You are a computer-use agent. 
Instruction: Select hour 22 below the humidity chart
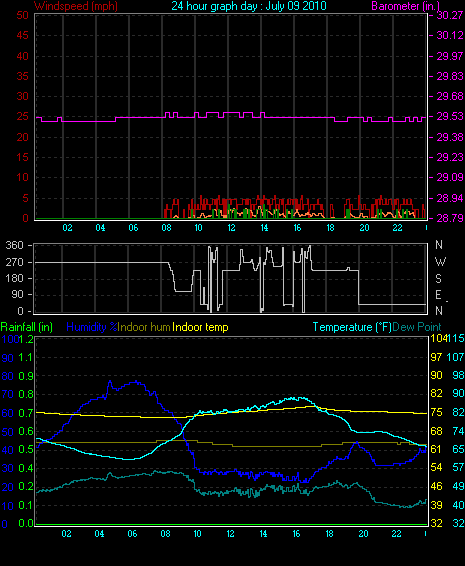pos(396,534)
